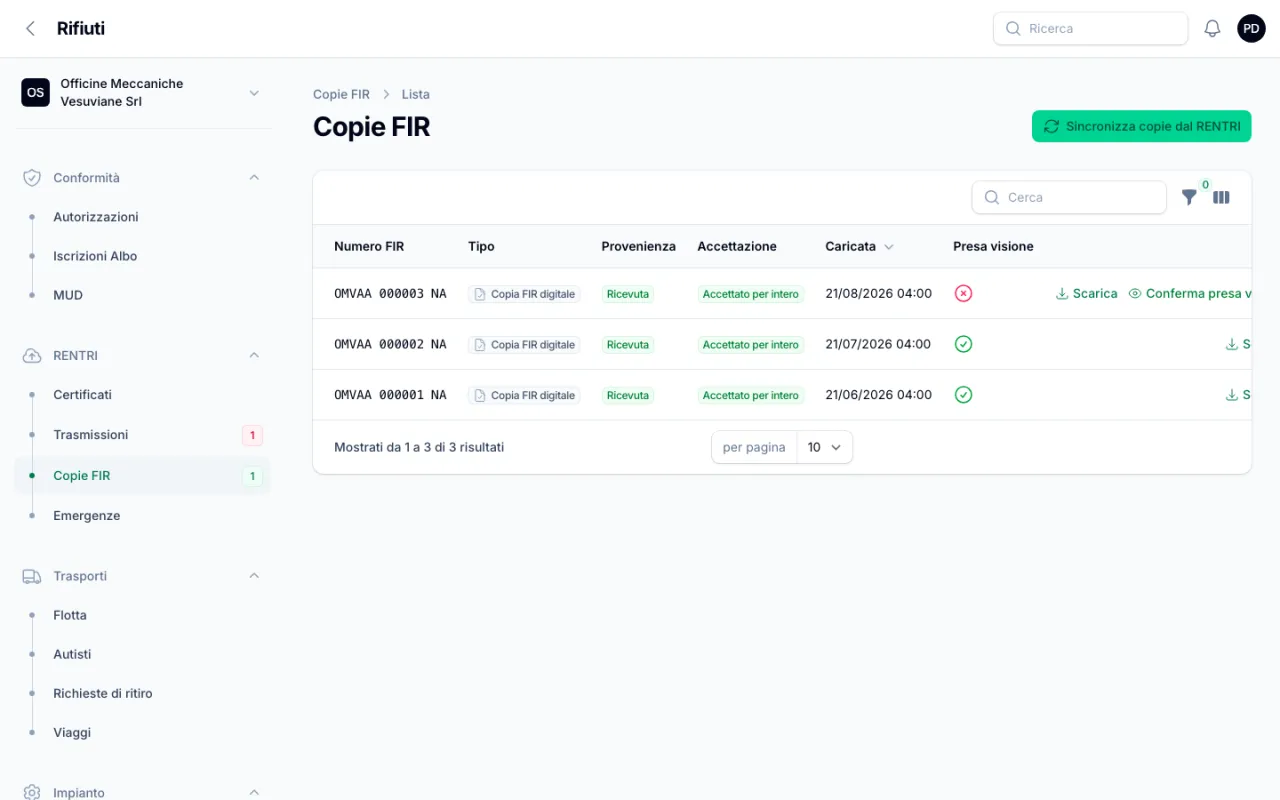Open the notifications bell
Screen dimensions: 1280x800
click(1212, 28)
